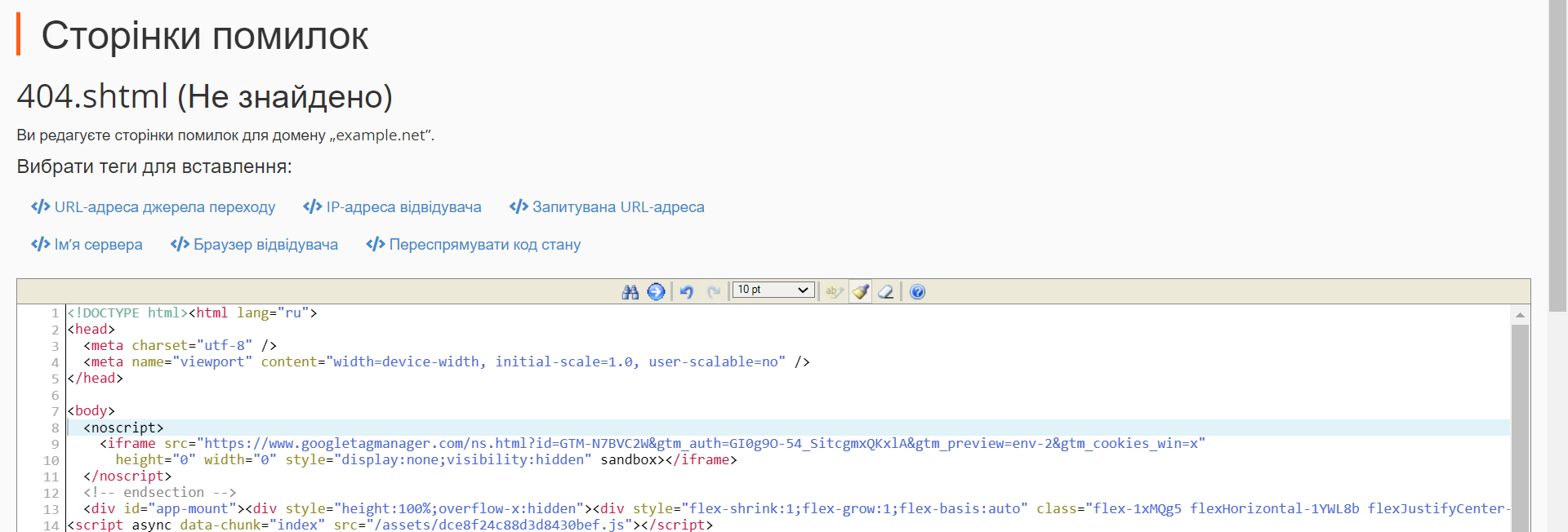Insert Браузер відвідувача tag
The image size is (1568, 532).
click(254, 245)
